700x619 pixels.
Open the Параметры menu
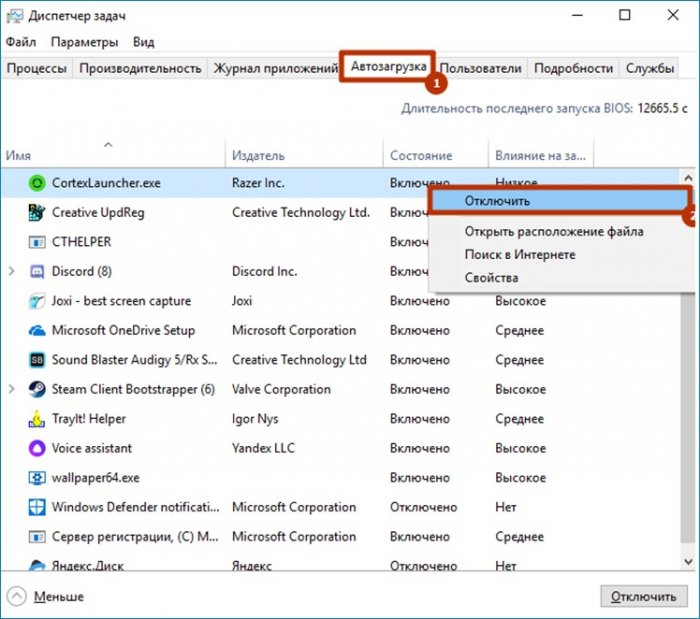tap(84, 42)
